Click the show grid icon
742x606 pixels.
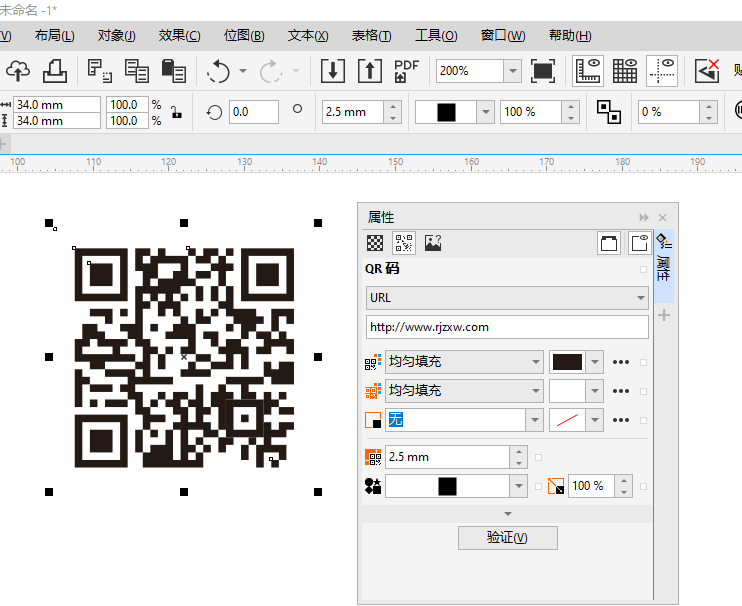click(625, 71)
